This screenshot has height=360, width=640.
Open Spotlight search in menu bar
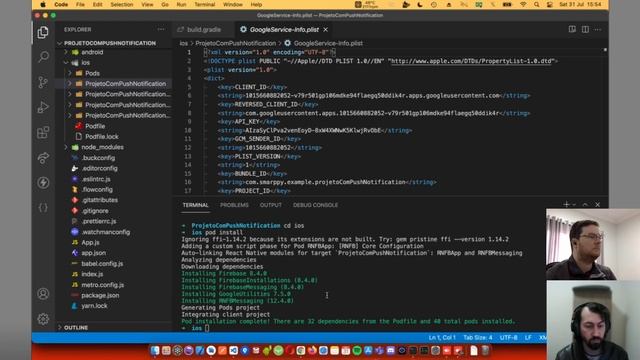tap(536, 4)
